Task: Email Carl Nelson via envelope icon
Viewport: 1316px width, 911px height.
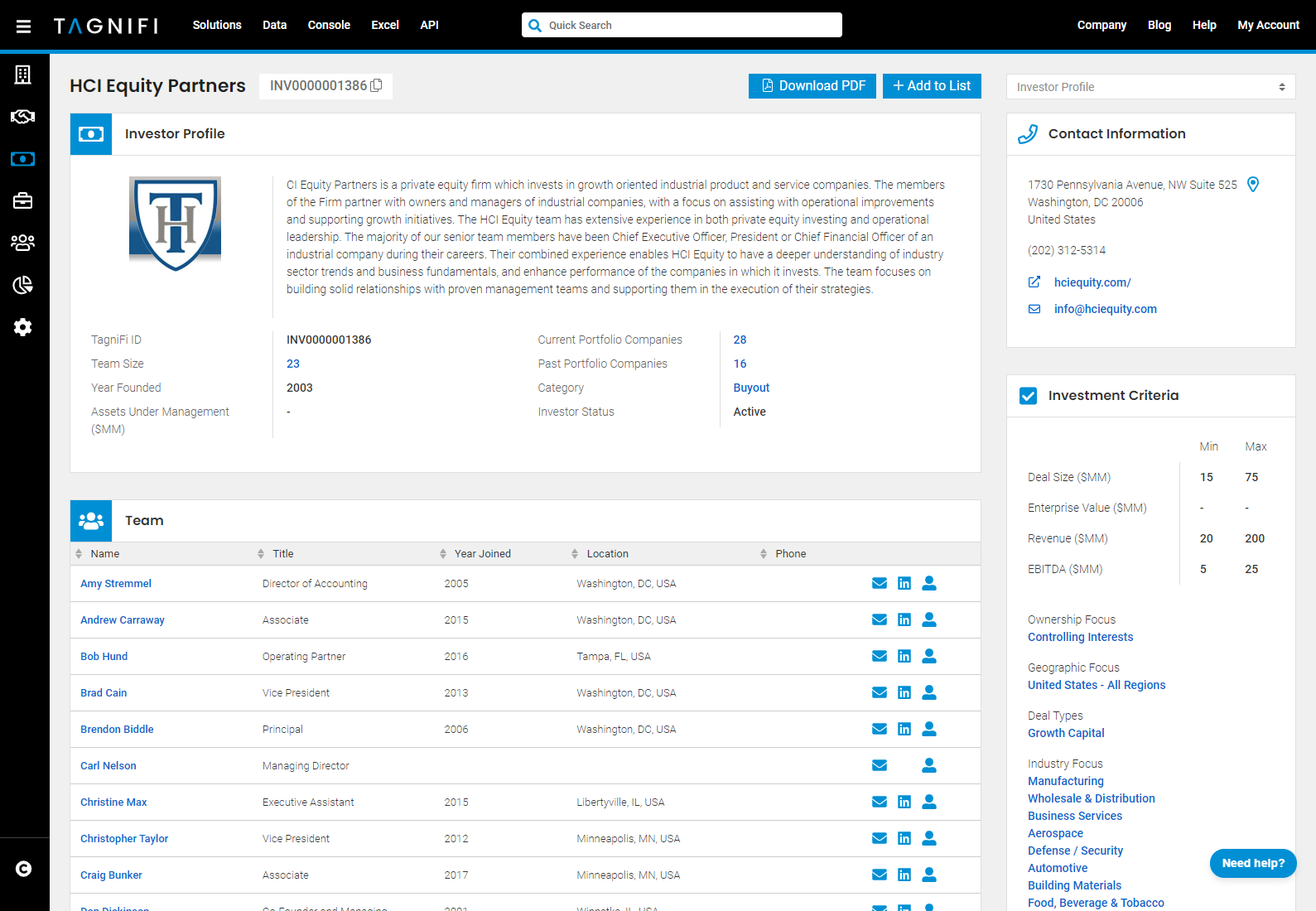Action: (x=880, y=765)
